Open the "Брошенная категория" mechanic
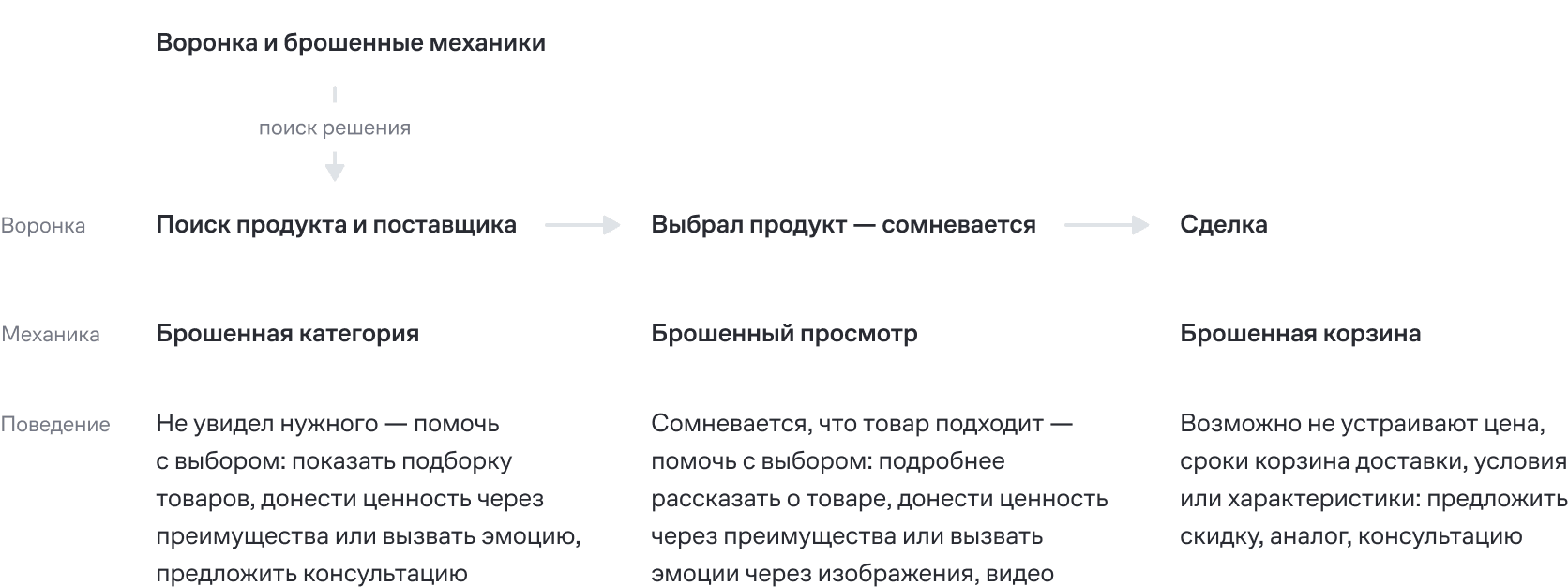Viewport: 1568px width, 587px height. click(x=287, y=334)
